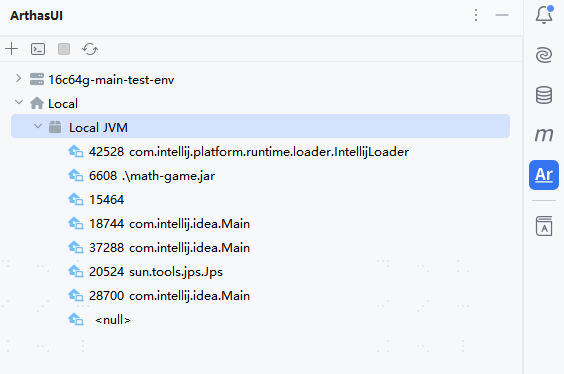Collapse the Local JVM node
The width and height of the screenshot is (564, 374).
tap(37, 127)
